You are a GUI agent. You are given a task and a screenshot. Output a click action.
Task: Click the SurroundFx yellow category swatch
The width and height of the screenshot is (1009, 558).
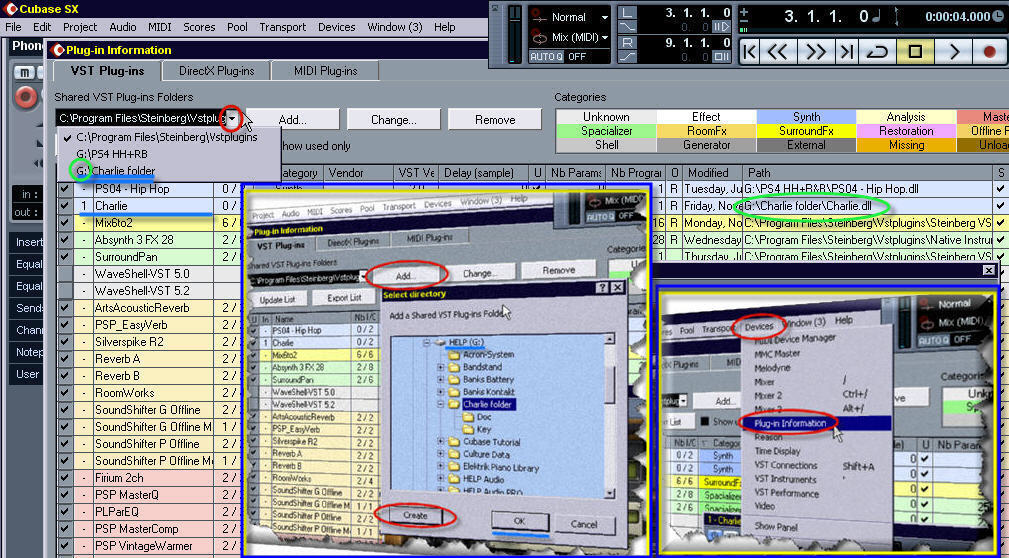[806, 131]
